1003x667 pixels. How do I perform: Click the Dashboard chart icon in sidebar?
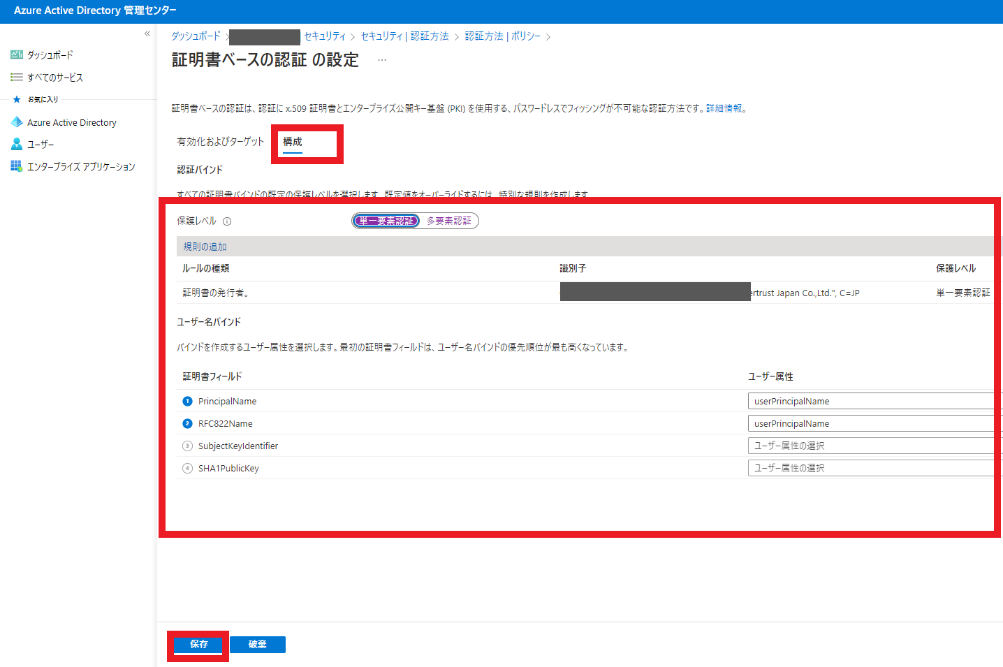17,55
